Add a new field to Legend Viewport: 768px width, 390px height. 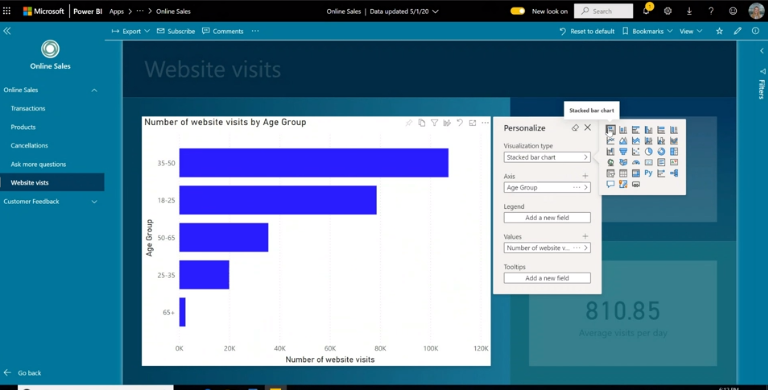click(547, 218)
